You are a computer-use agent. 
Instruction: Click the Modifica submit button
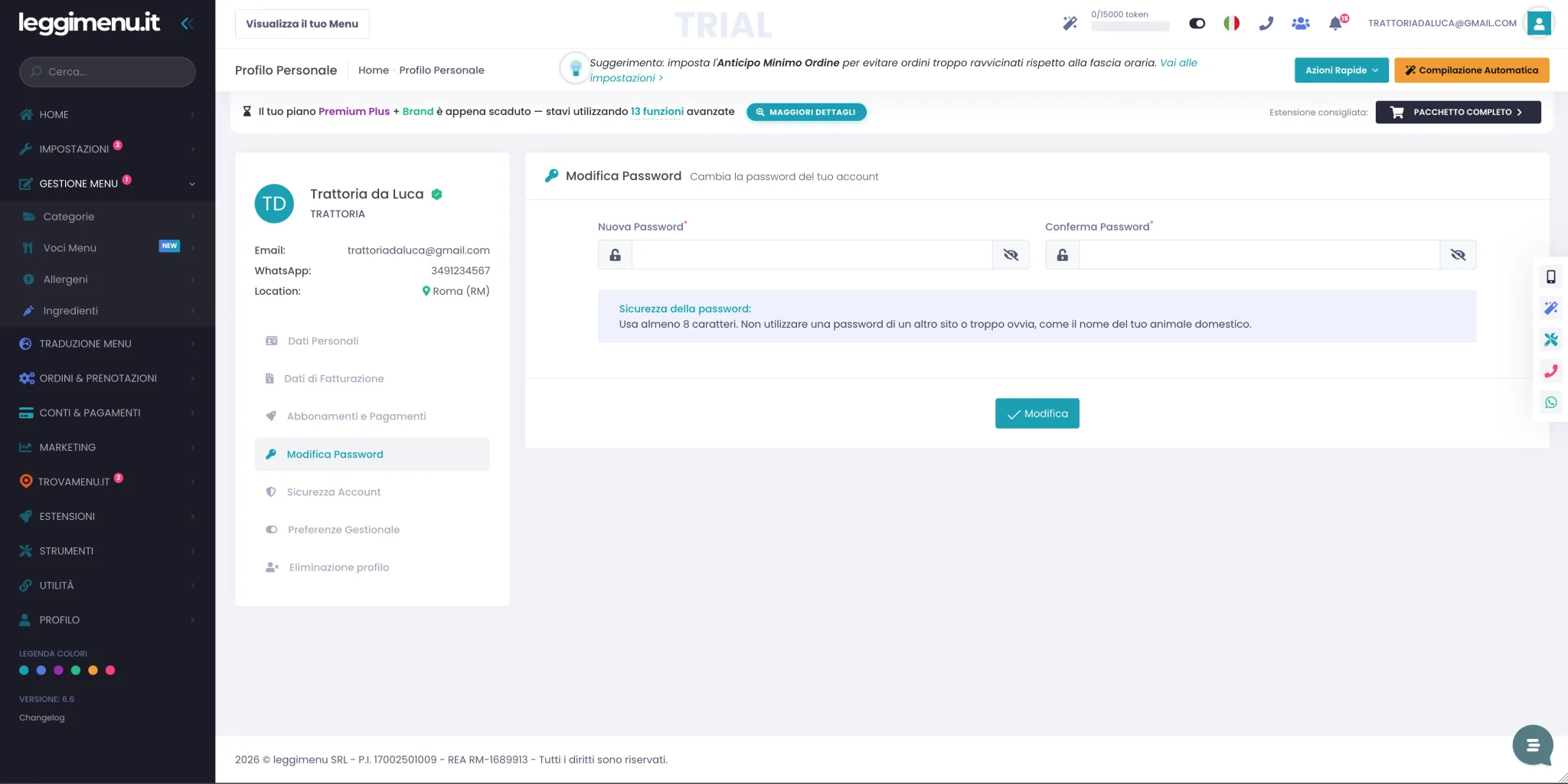(1037, 413)
